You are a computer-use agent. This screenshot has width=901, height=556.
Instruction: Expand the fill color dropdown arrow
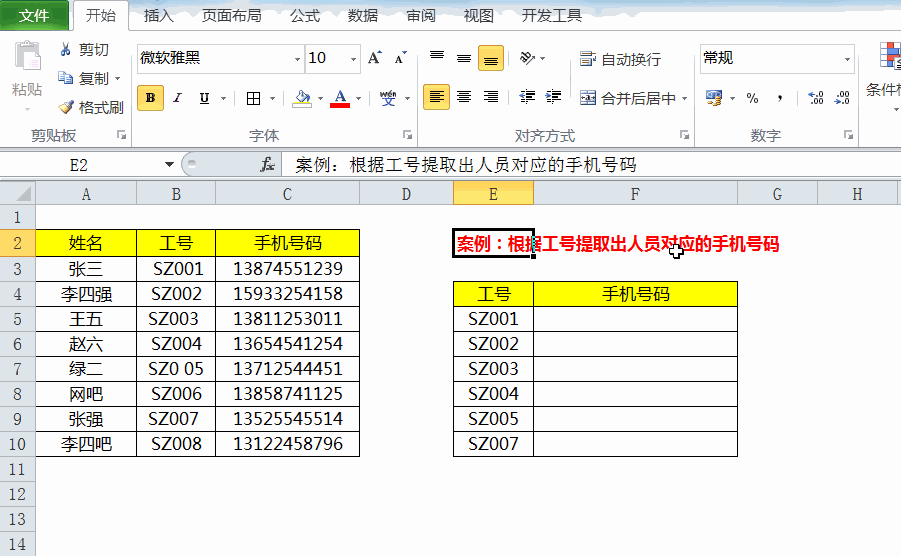321,98
